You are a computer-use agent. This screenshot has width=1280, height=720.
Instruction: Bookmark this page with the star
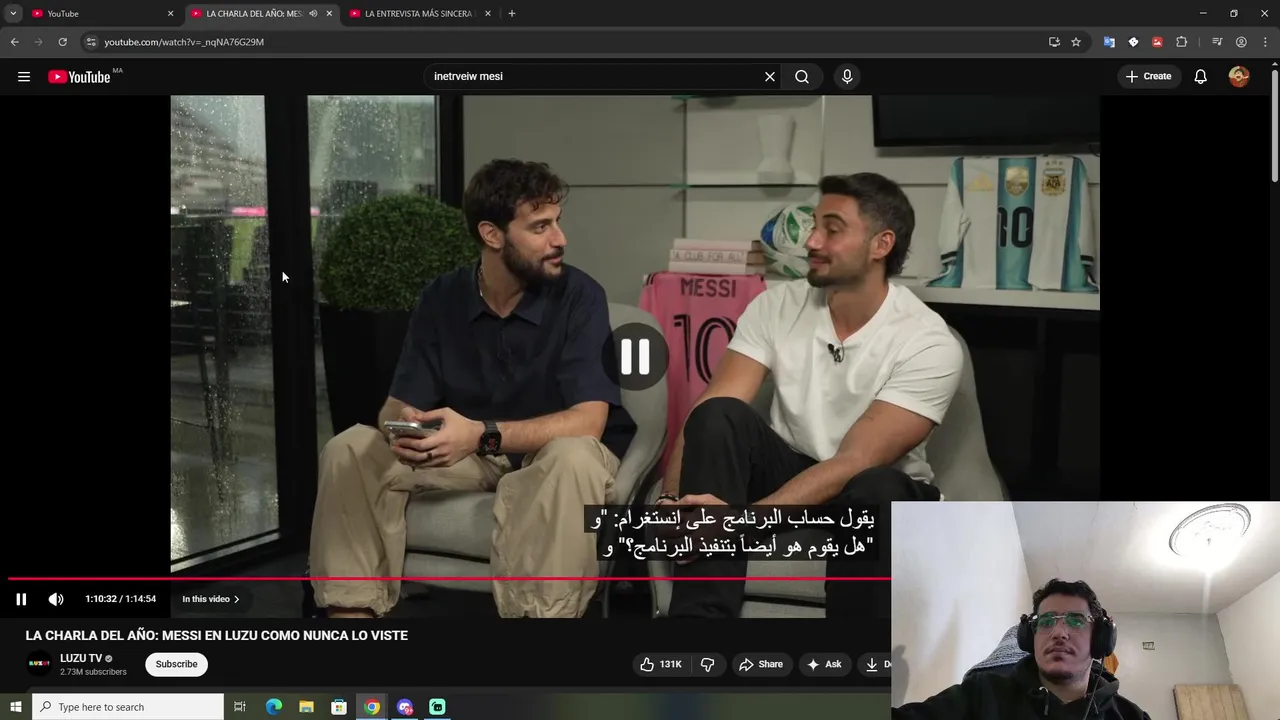(x=1076, y=42)
